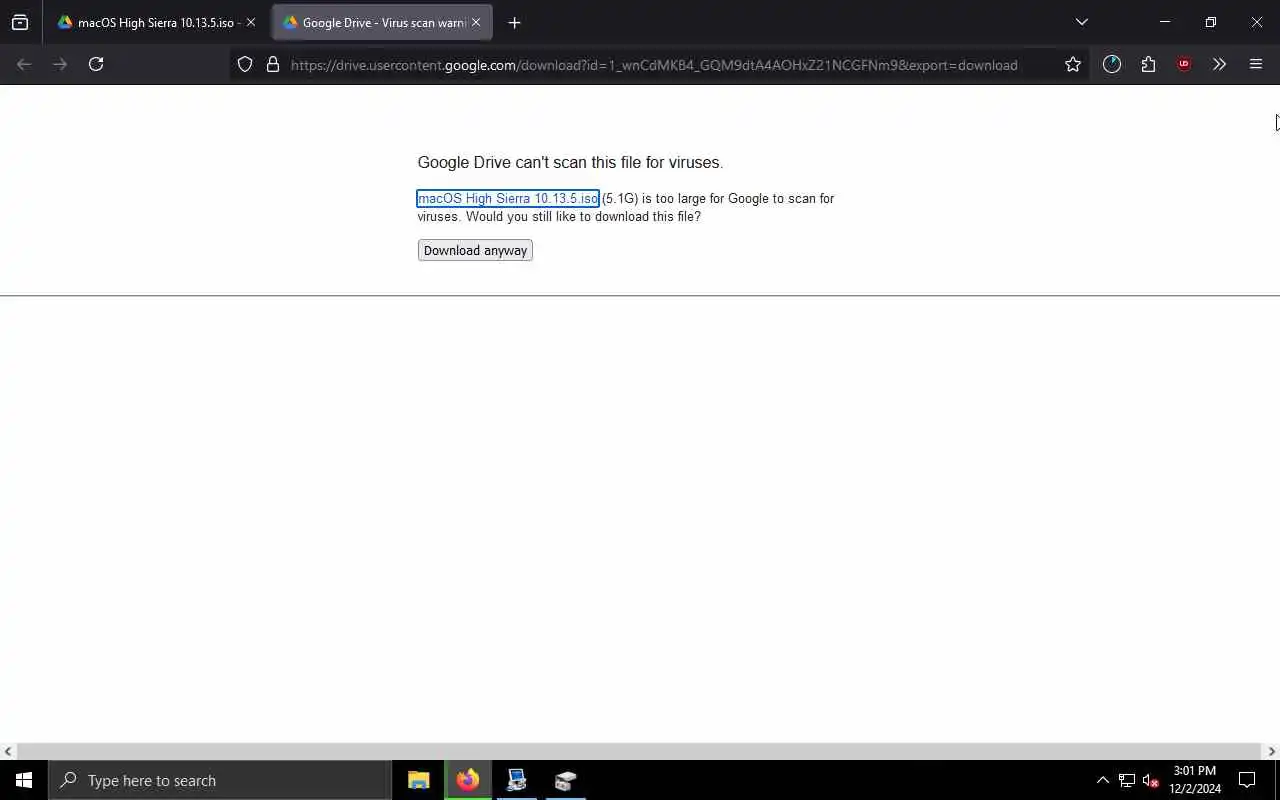The image size is (1280, 800).
Task: Reload the current page
Action: tap(96, 64)
